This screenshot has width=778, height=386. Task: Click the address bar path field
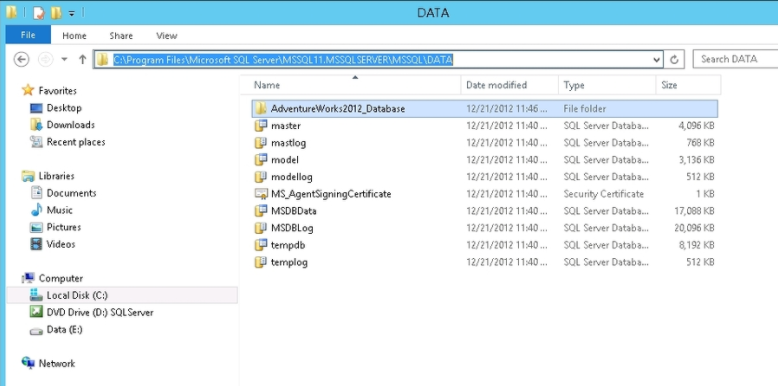378,60
